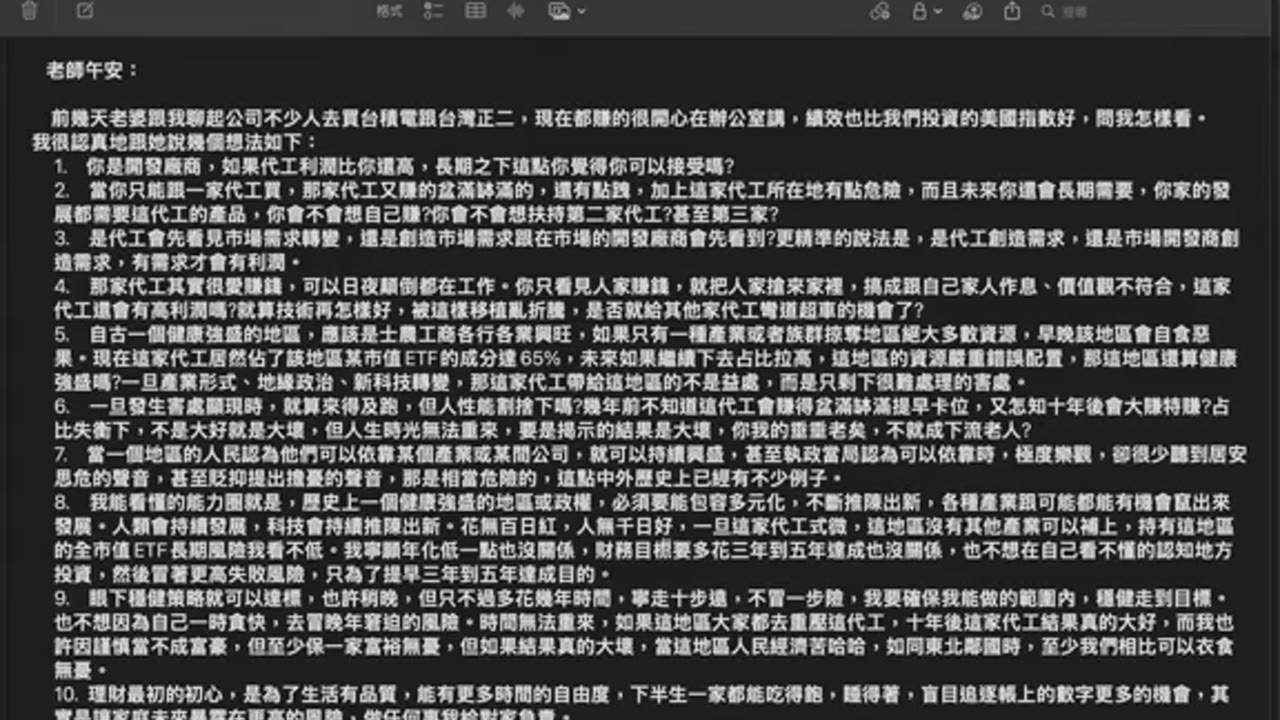Insert a table using the table icon

[x=476, y=11]
